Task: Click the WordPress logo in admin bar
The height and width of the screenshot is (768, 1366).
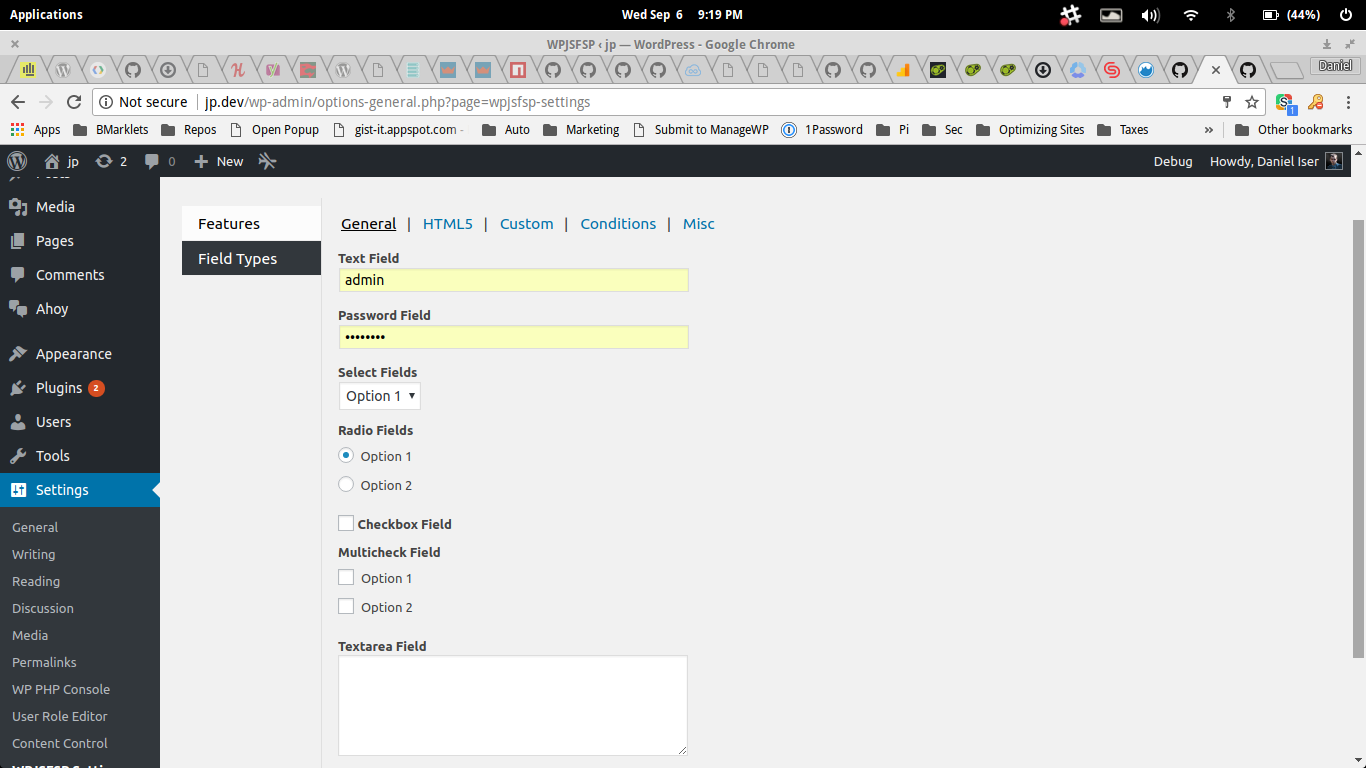Action: point(17,161)
